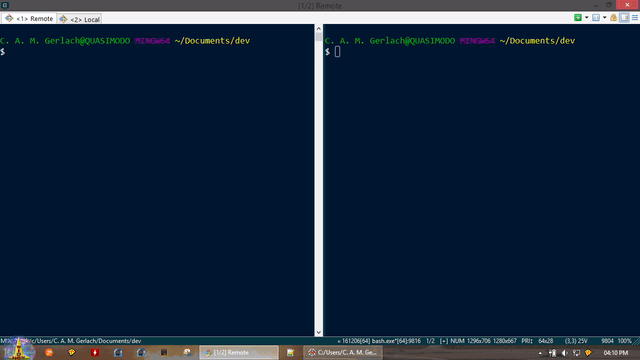
Task: Toggle the alternative mode pane icon
Action: click(624, 18)
